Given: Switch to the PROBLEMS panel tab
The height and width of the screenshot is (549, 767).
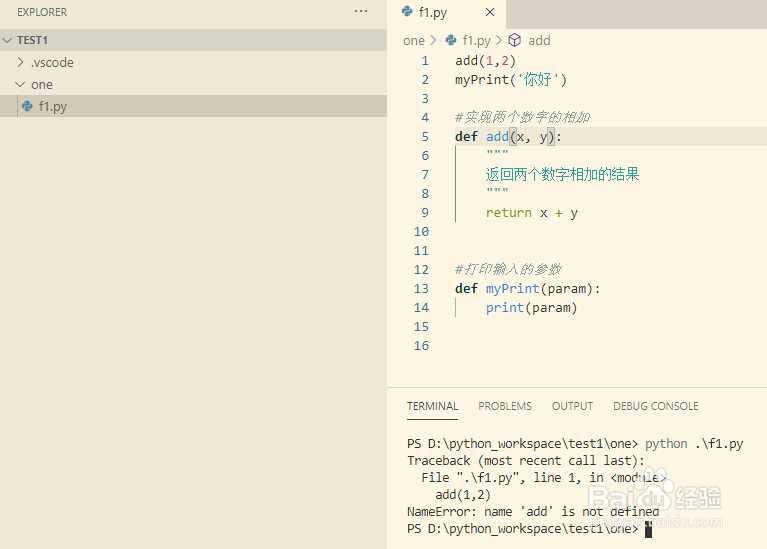Looking at the screenshot, I should (505, 406).
